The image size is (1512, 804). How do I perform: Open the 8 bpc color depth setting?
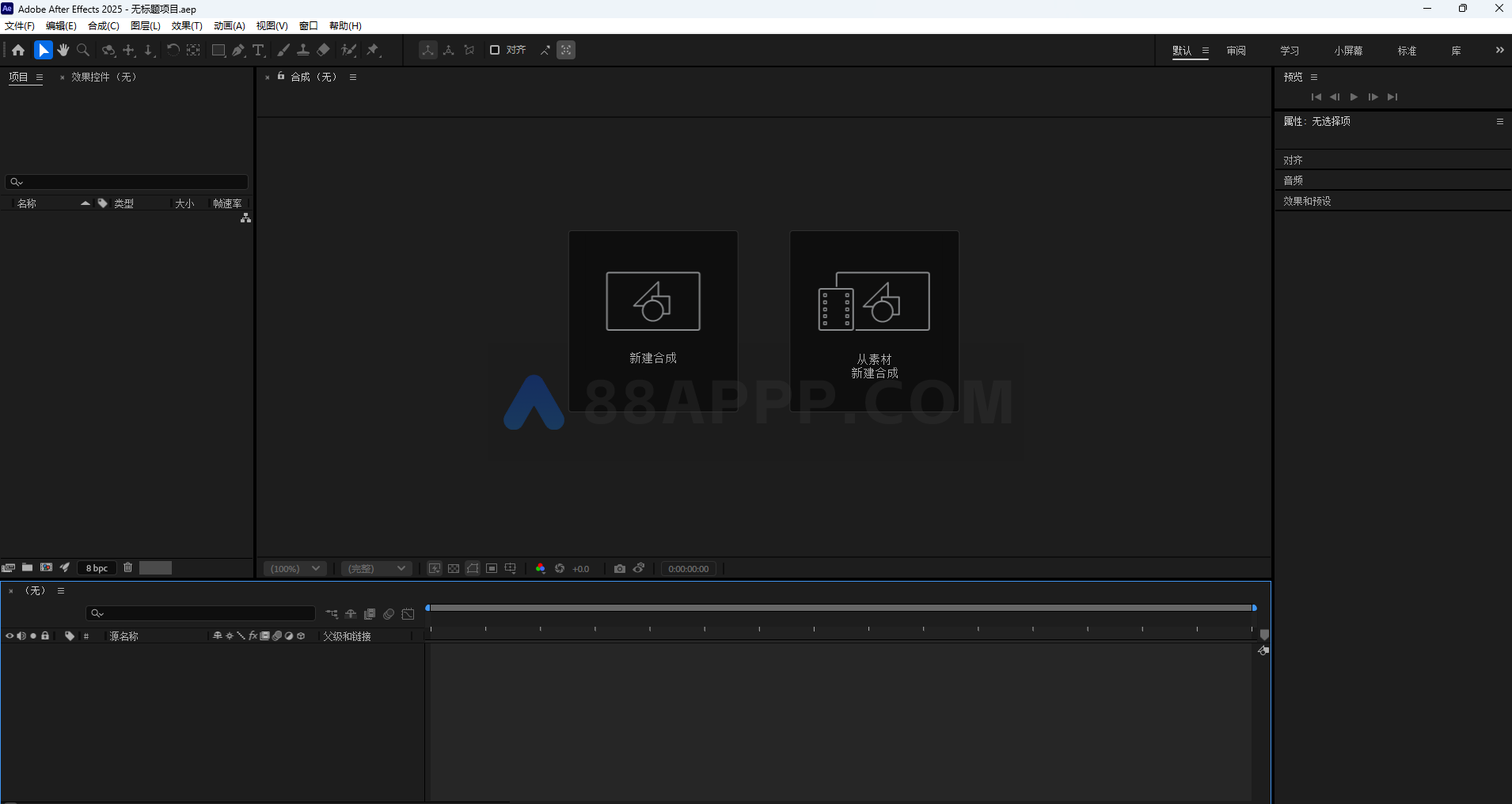click(97, 568)
